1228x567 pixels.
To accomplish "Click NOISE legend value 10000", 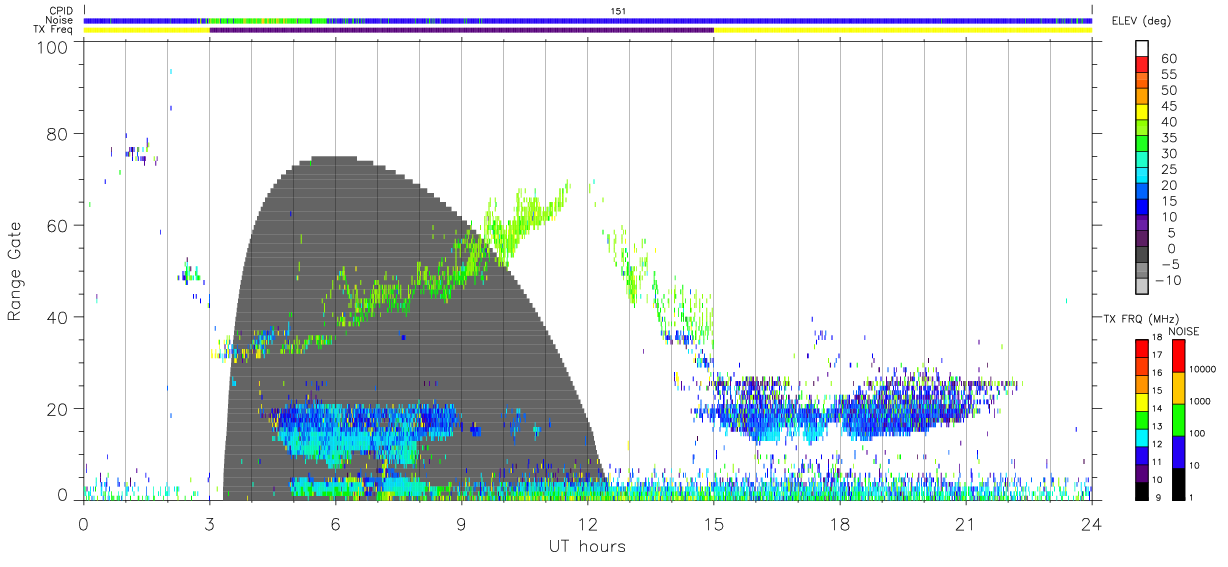I will point(1204,369).
